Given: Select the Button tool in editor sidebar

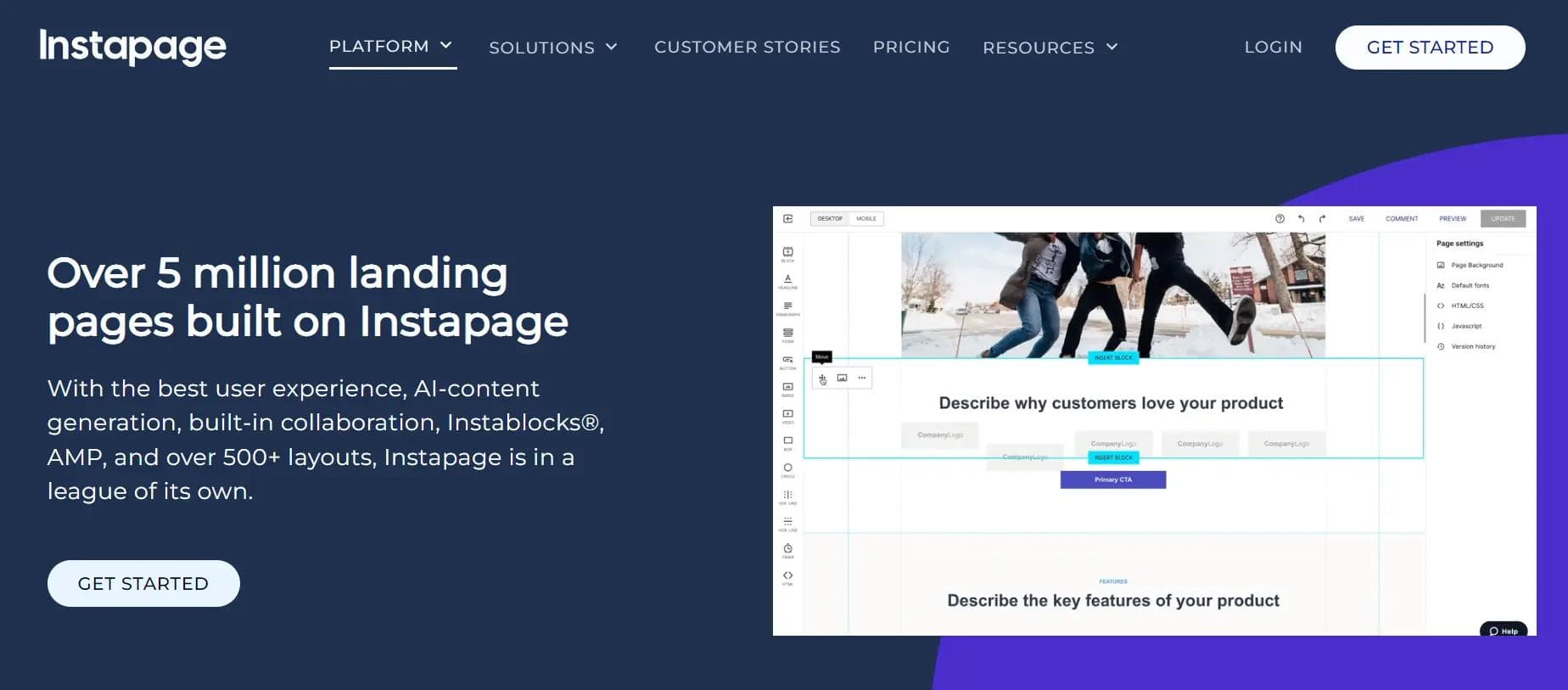Looking at the screenshot, I should [x=787, y=362].
